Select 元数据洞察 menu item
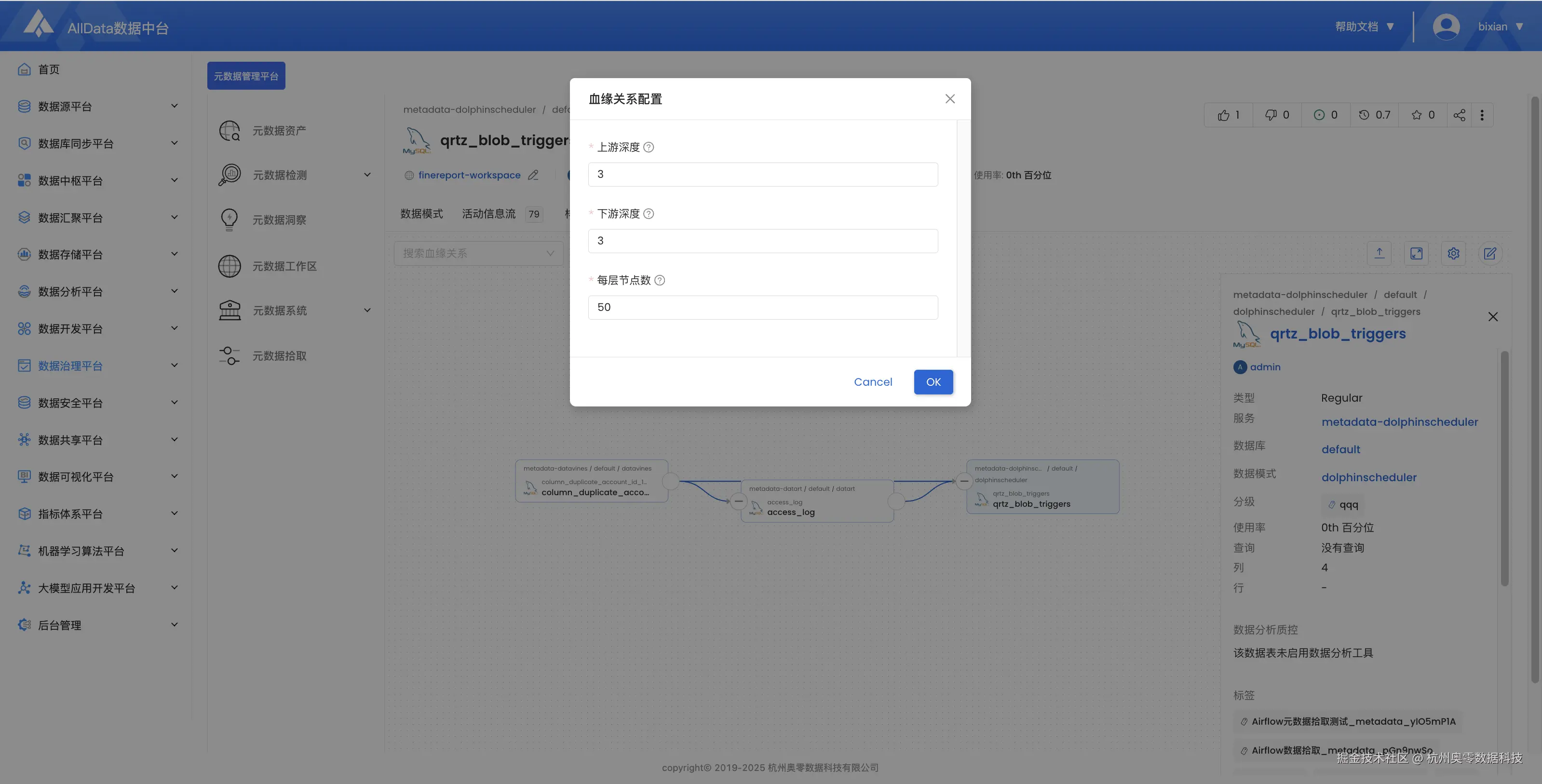The image size is (1542, 784). point(279,220)
